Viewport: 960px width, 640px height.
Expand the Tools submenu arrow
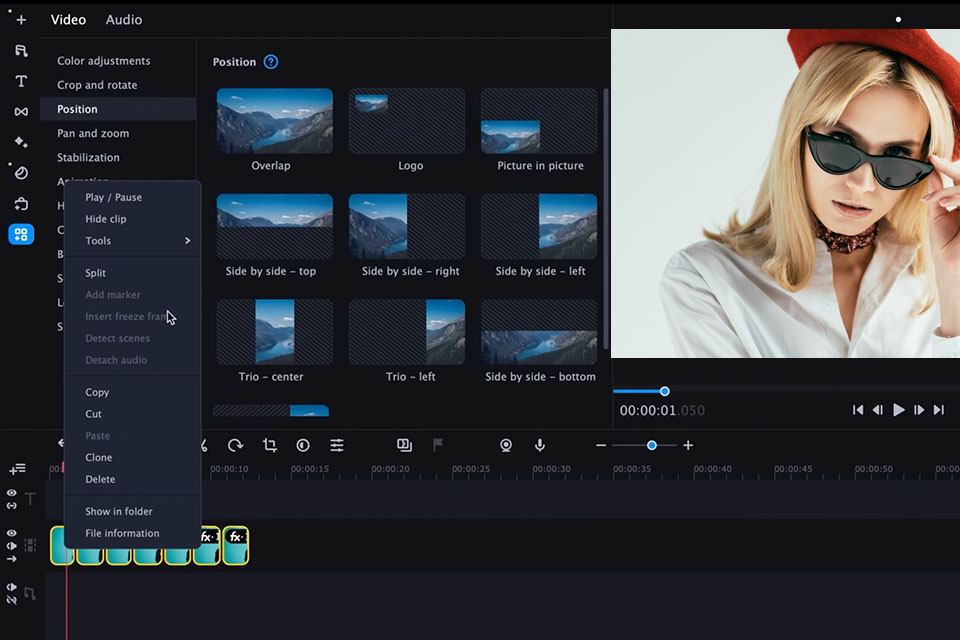pyautogui.click(x=187, y=241)
